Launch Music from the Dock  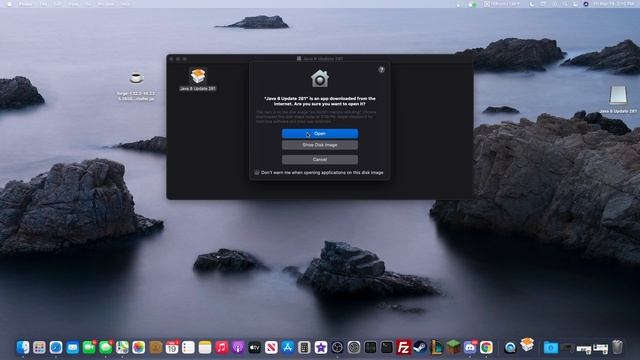222,347
